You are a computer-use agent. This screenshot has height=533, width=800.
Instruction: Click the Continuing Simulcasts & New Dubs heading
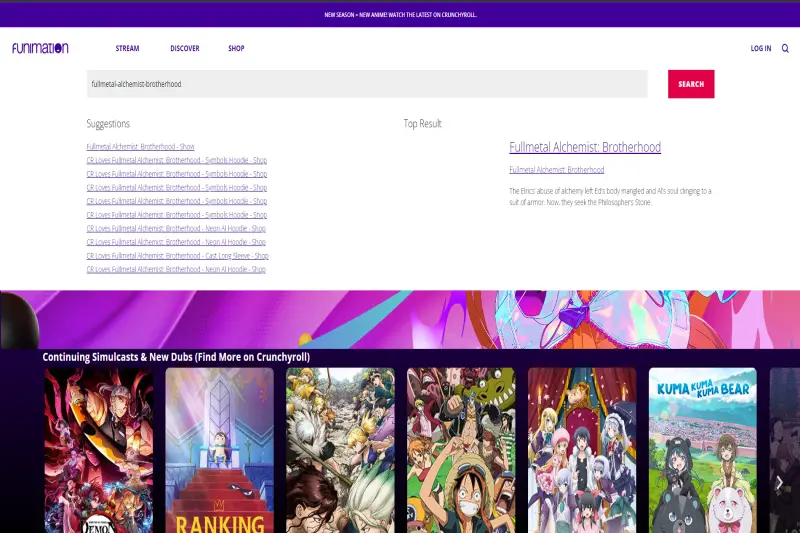176,357
